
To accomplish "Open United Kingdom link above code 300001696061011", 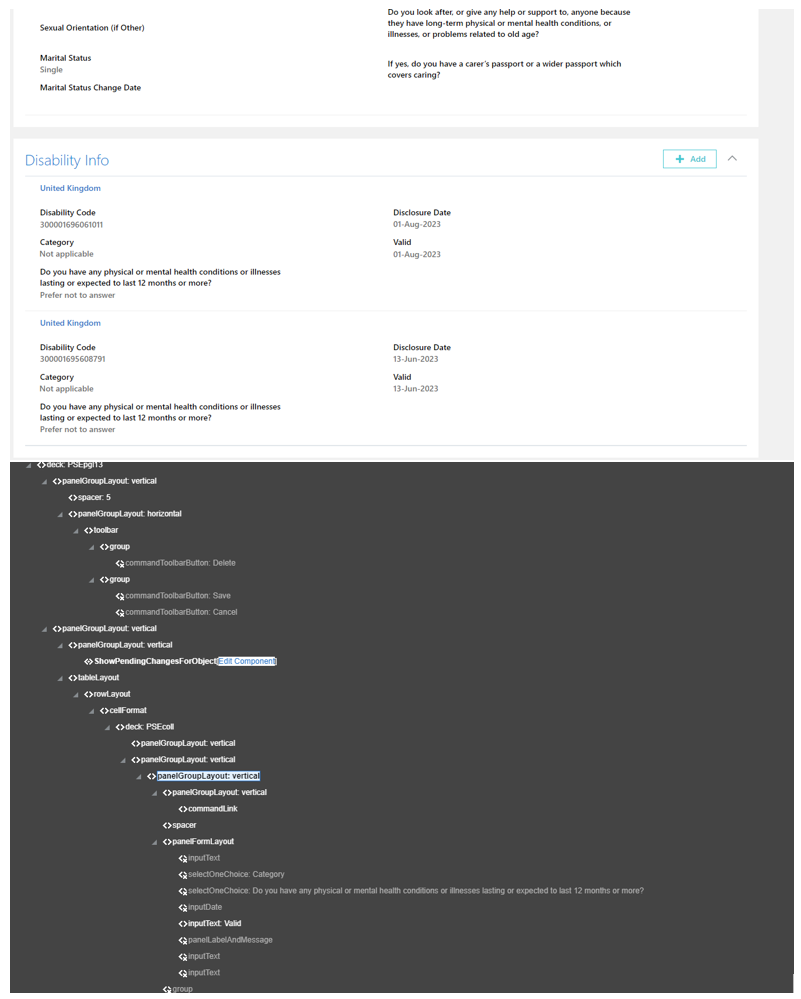I will [x=70, y=189].
